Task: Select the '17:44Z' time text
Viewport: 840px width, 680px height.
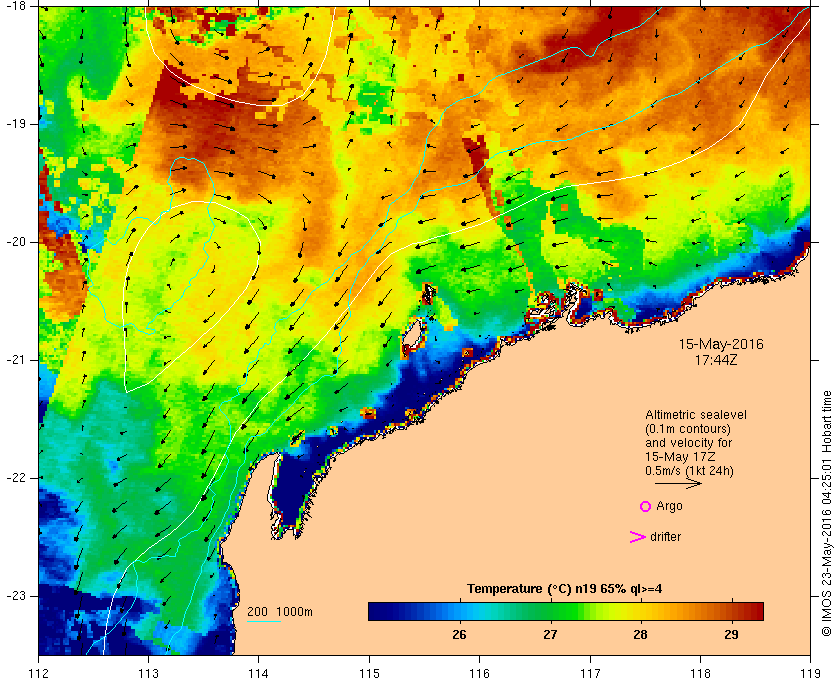Action: click(716, 360)
